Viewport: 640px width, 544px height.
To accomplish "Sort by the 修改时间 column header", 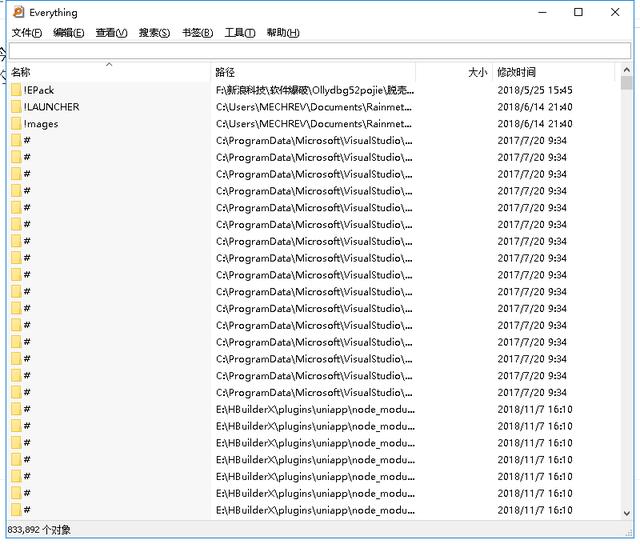I will coord(554,72).
